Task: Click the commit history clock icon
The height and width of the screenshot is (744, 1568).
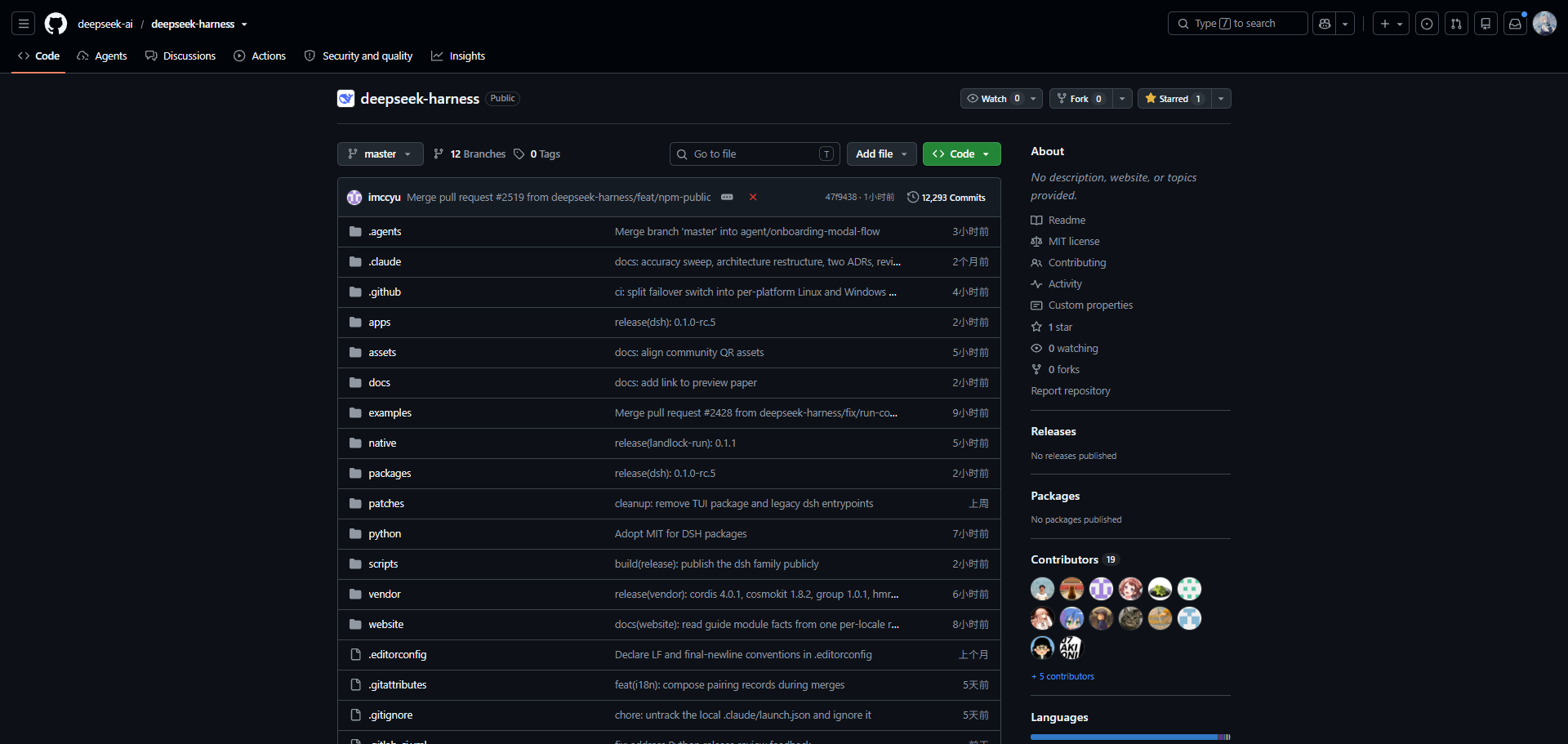Action: click(x=913, y=198)
